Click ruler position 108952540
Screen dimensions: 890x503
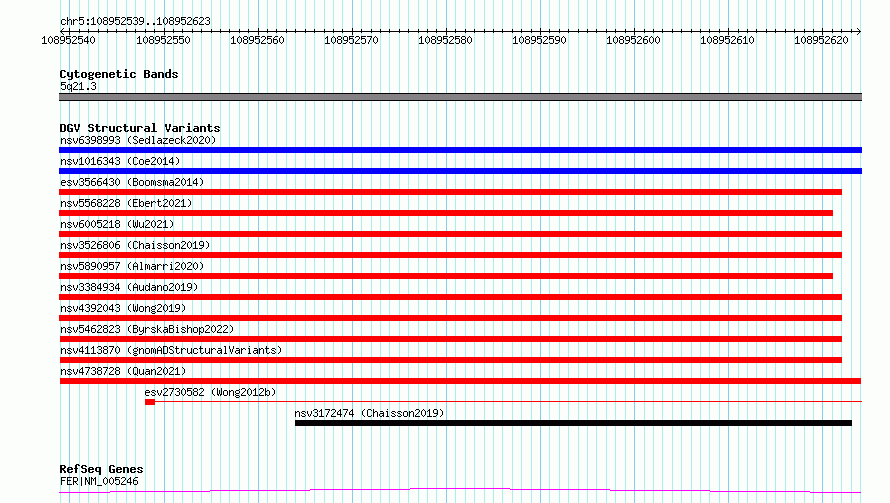[69, 40]
